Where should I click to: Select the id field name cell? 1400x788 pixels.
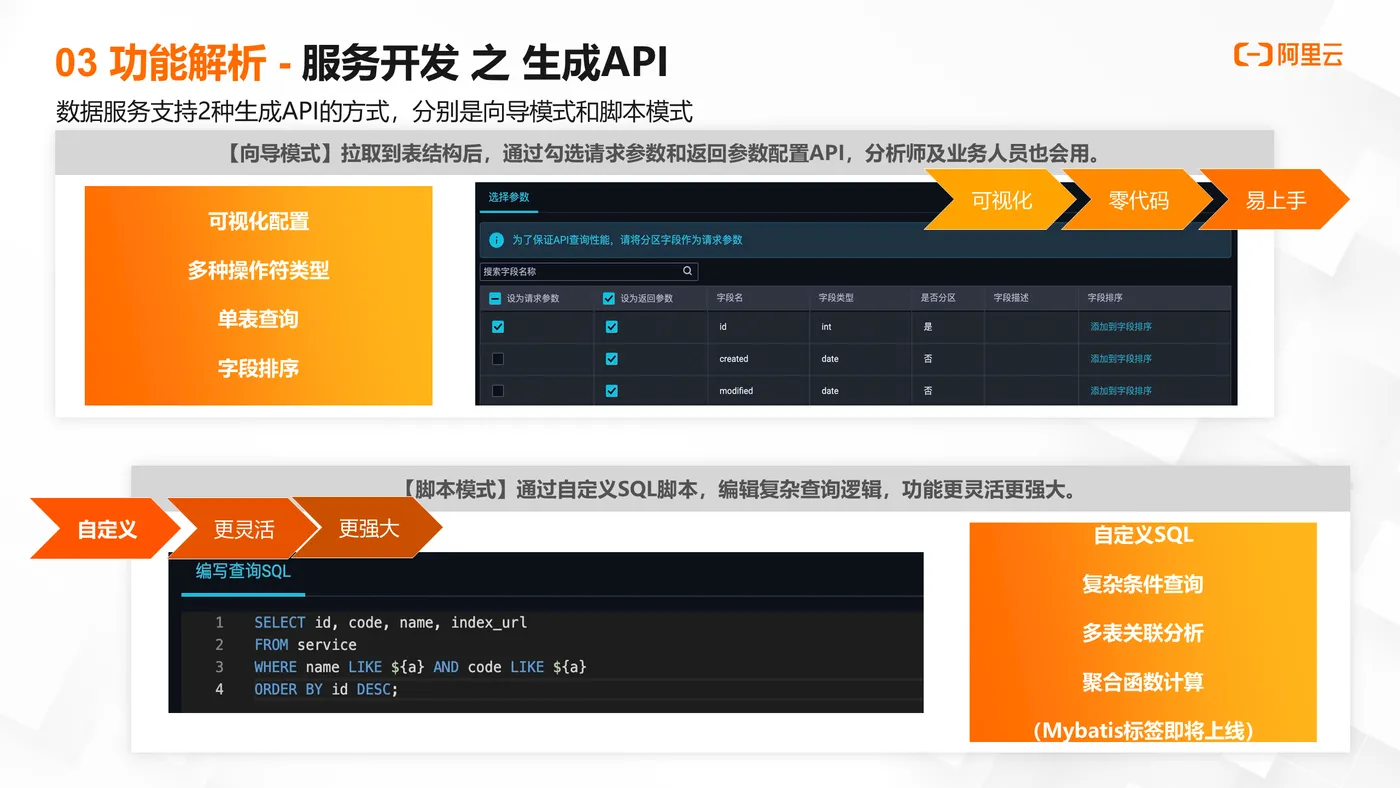click(x=723, y=327)
